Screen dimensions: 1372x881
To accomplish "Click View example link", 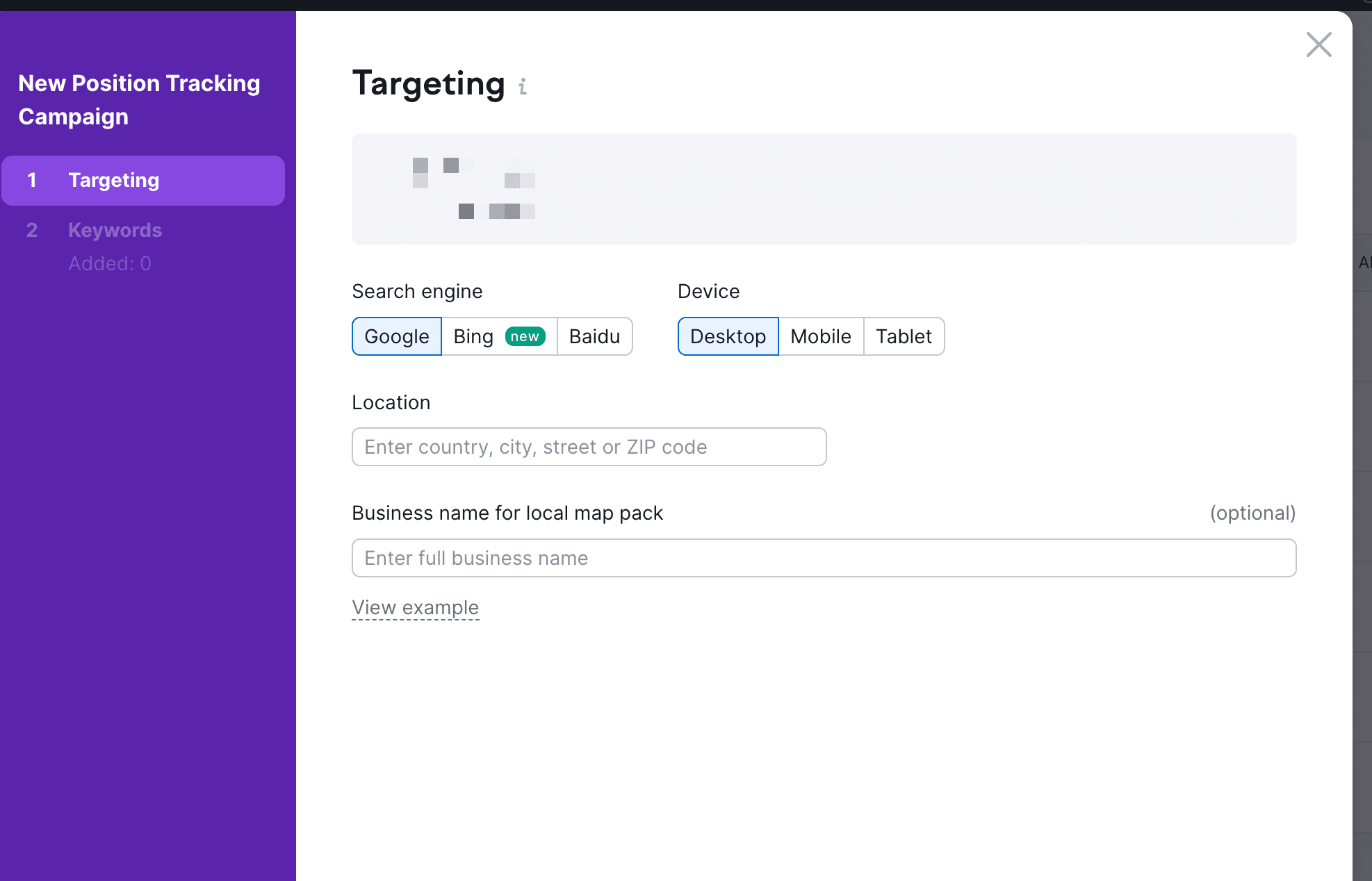I will pos(415,607).
